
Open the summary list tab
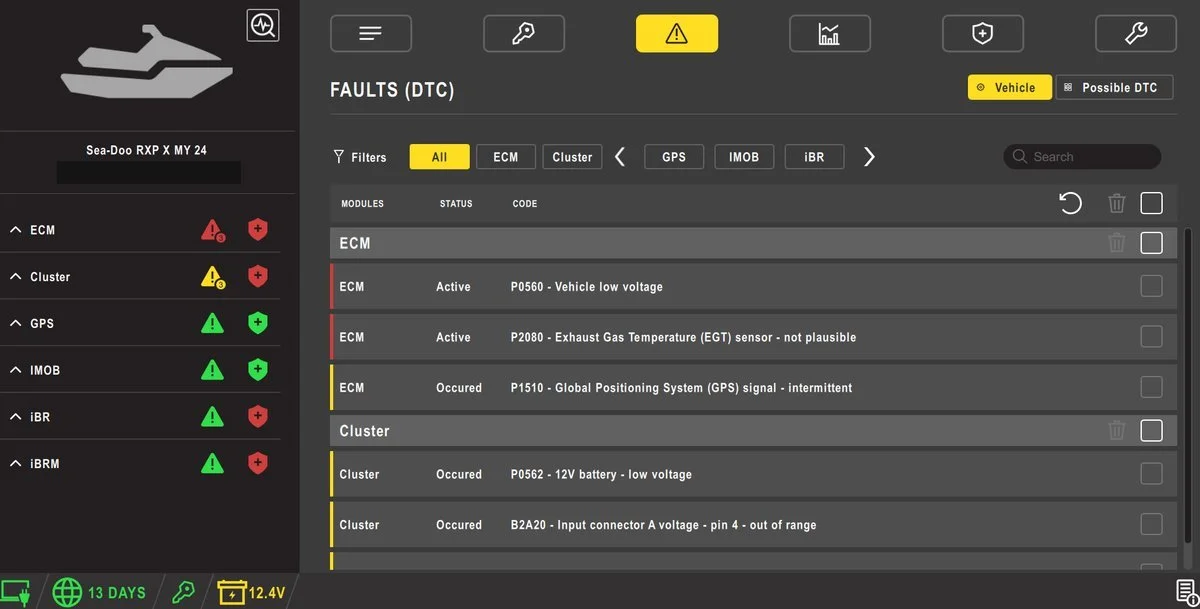[x=371, y=33]
